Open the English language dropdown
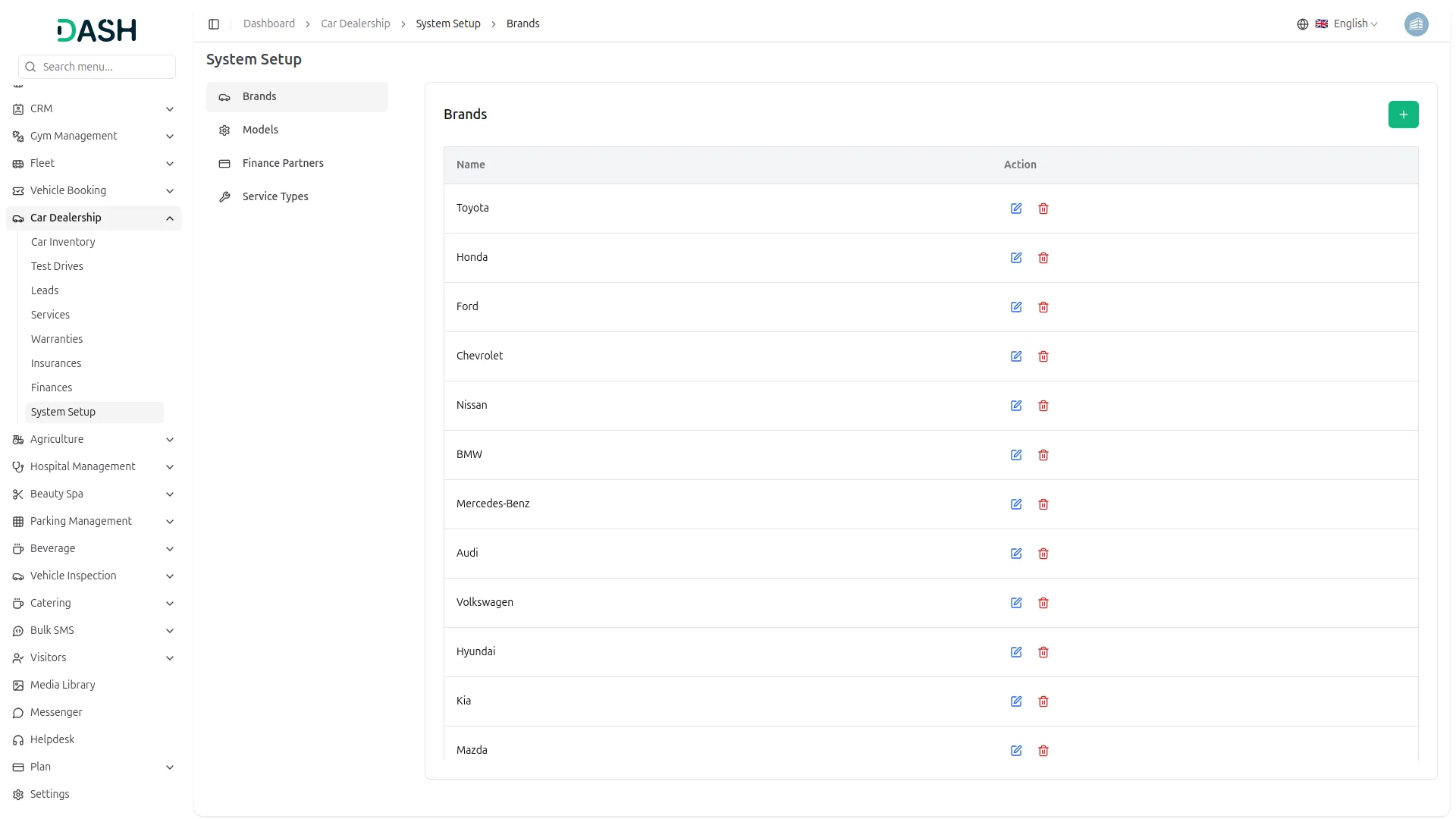 [1354, 24]
